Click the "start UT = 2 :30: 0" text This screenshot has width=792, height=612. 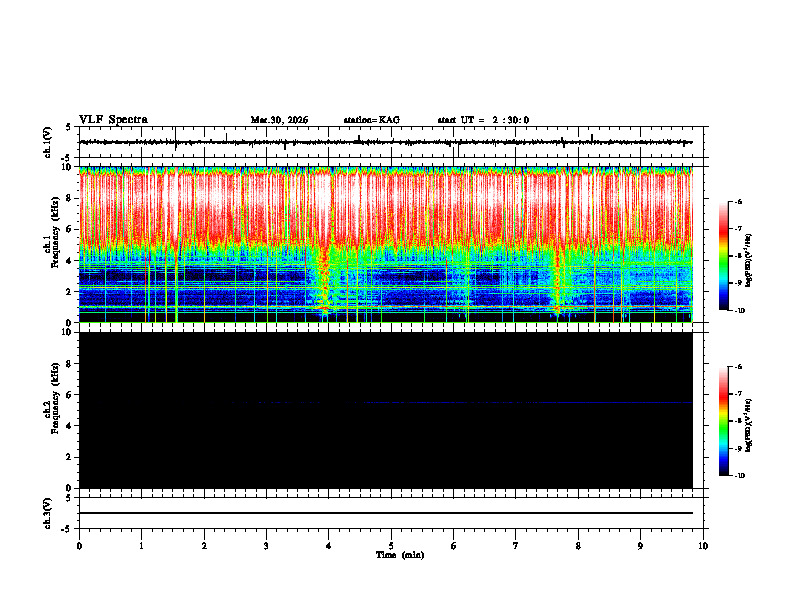(483, 120)
